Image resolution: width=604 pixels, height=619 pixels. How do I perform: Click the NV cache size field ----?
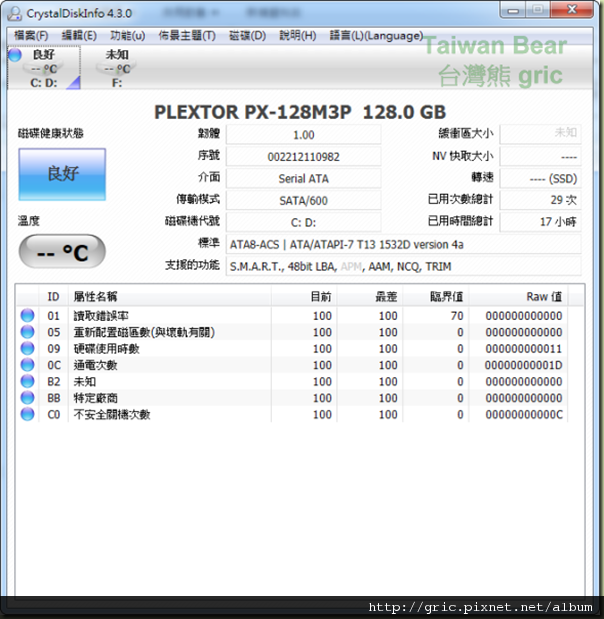(x=540, y=157)
